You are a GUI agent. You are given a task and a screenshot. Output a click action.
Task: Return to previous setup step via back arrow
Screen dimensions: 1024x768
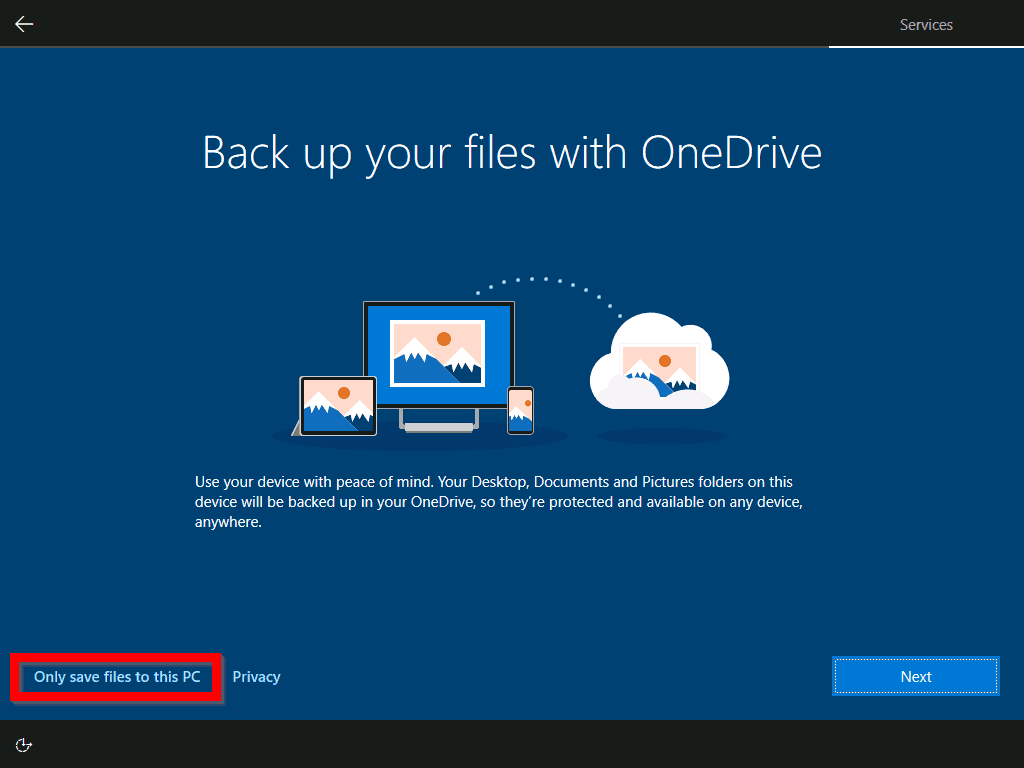coord(23,23)
